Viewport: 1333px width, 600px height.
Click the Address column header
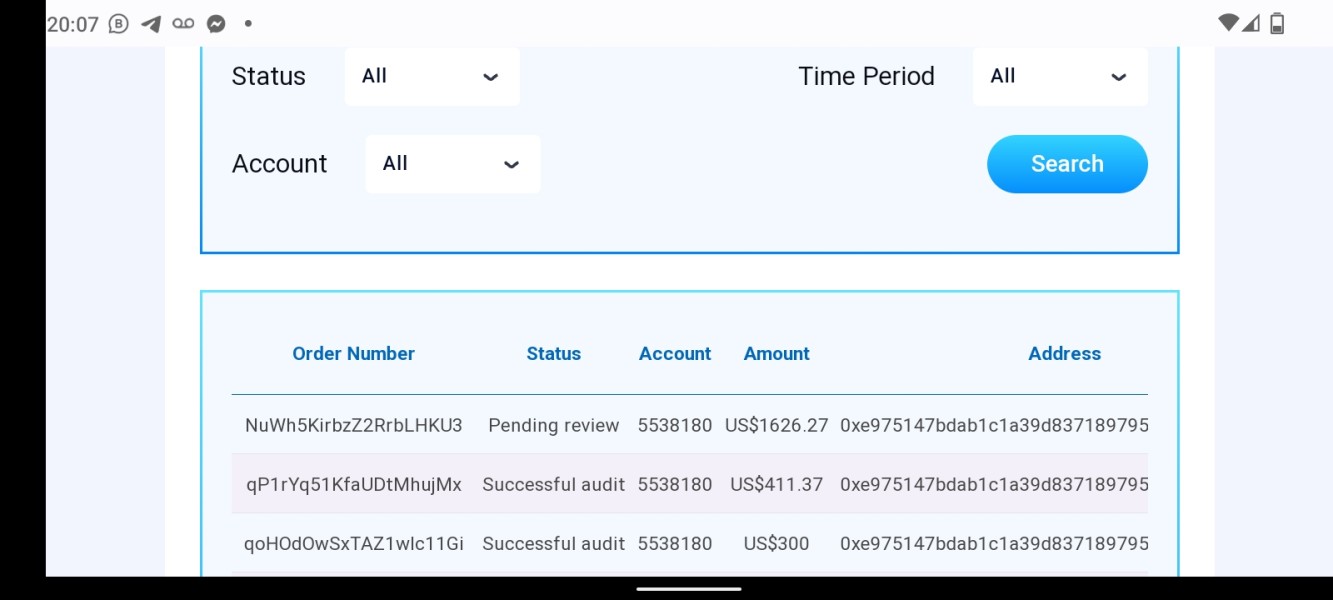point(1064,354)
